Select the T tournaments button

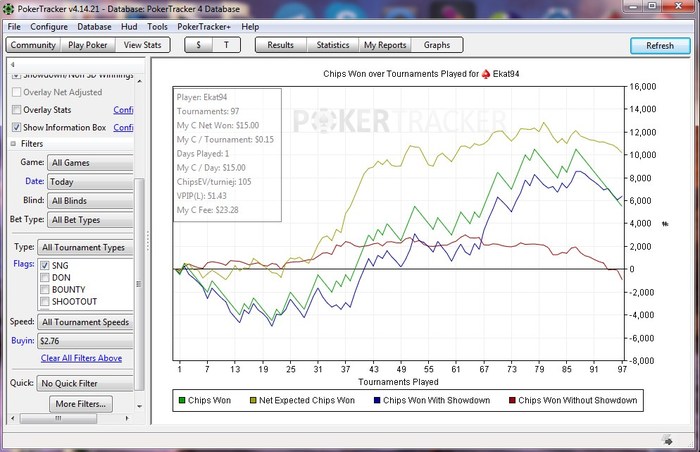226,45
